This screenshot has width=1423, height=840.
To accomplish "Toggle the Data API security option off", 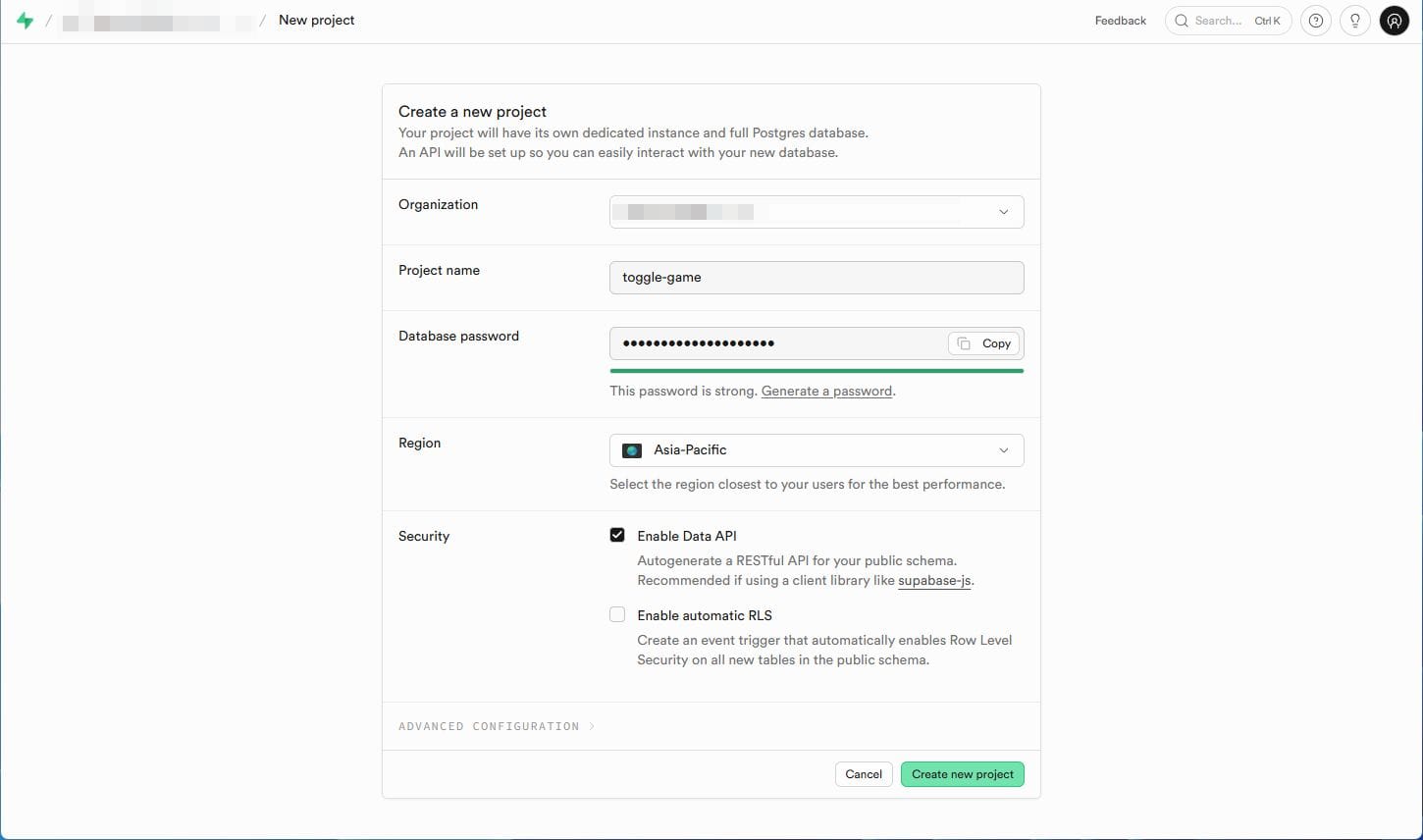I will 617,535.
